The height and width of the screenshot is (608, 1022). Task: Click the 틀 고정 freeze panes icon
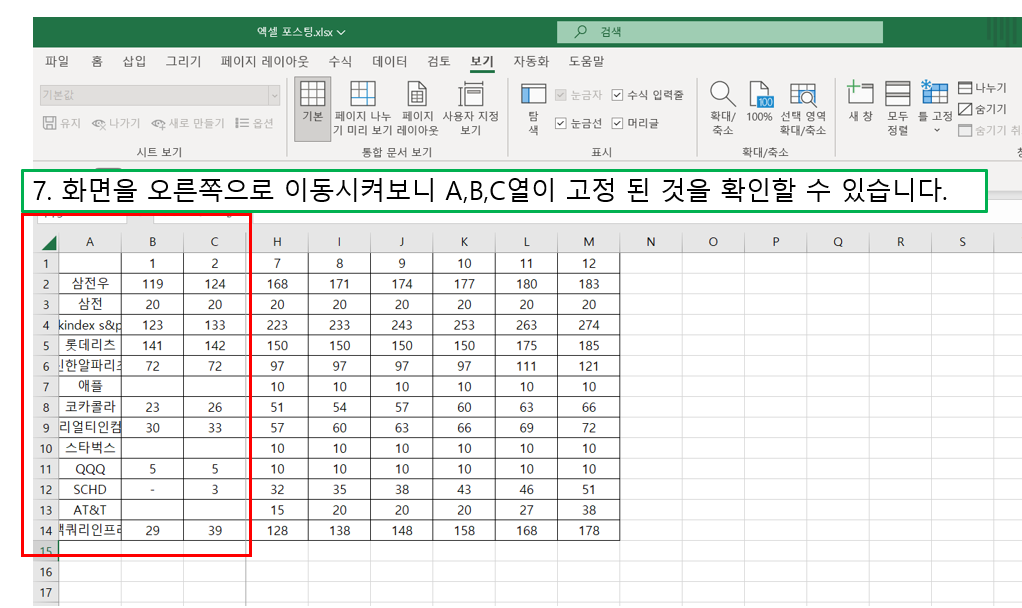(935, 94)
